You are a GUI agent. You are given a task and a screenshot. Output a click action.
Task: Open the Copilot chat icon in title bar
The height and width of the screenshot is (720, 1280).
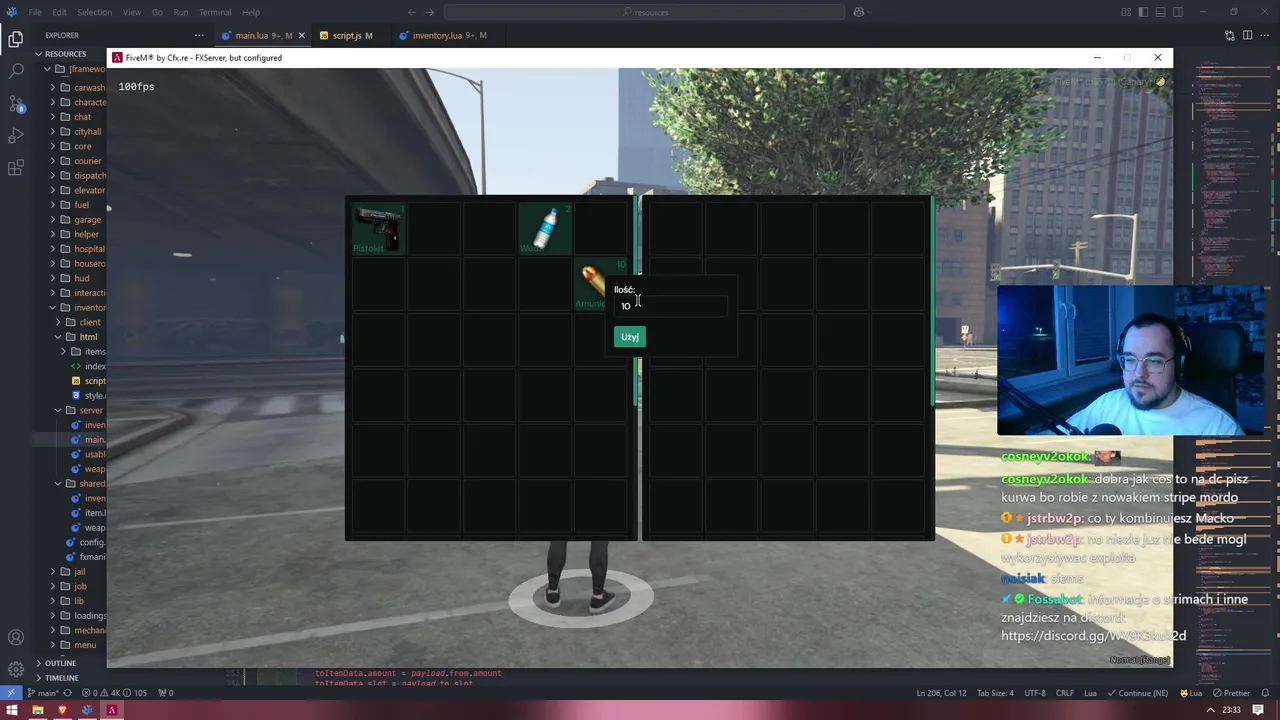coord(858,12)
